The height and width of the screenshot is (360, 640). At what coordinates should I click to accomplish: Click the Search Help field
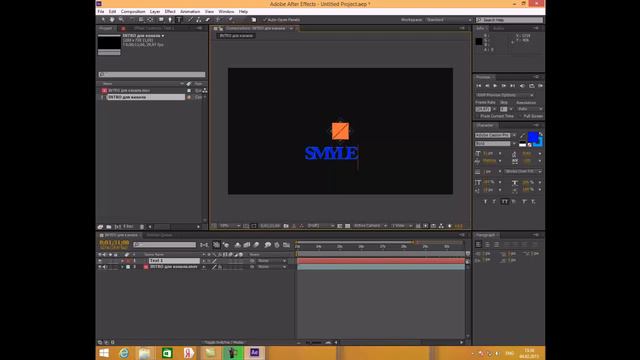[510, 20]
